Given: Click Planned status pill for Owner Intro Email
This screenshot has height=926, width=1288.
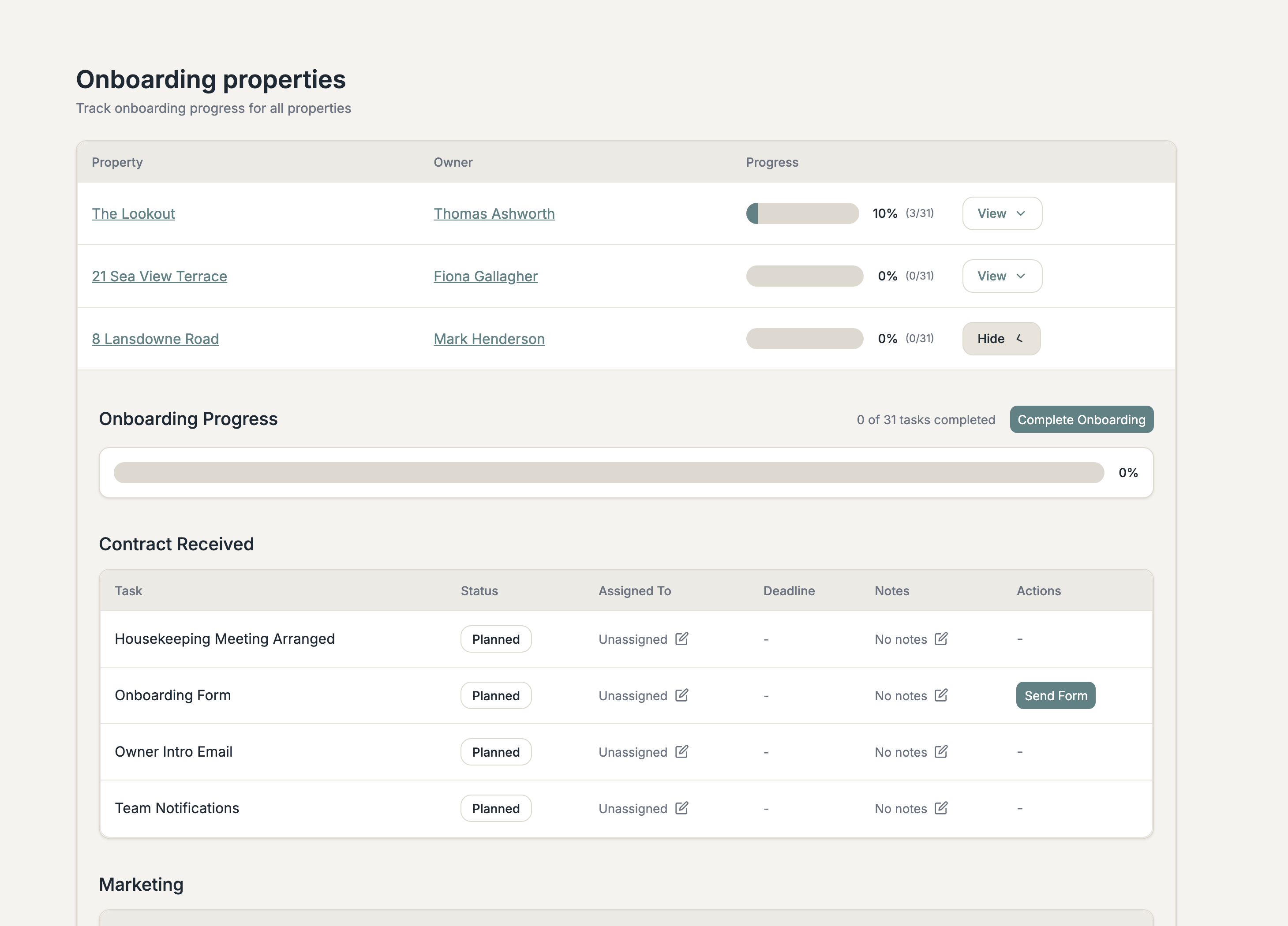Looking at the screenshot, I should pyautogui.click(x=495, y=752).
